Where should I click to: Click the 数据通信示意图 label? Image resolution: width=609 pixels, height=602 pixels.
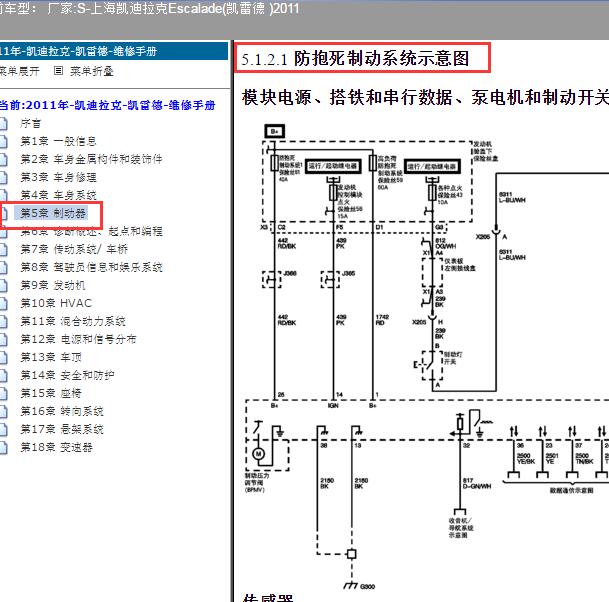[571, 491]
